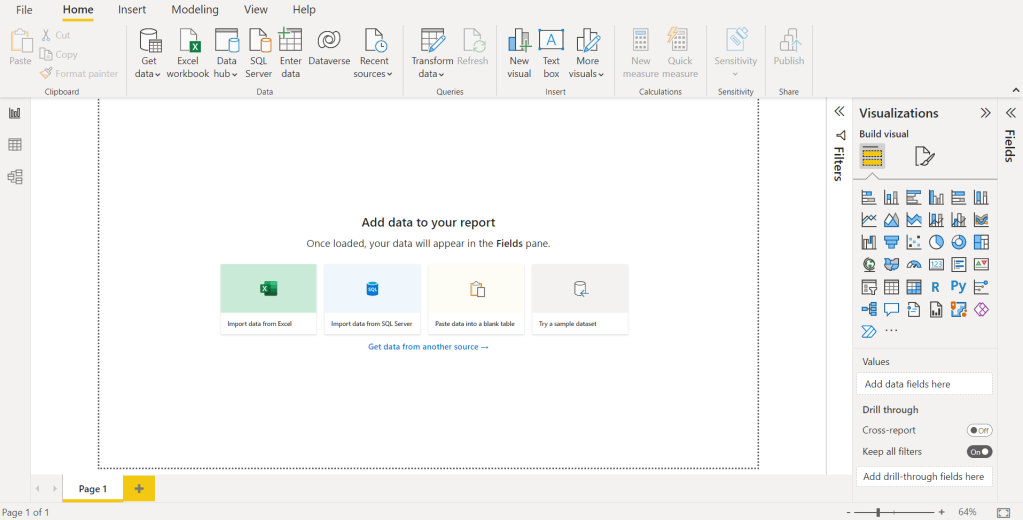Collapse the ribbon with the chevron
The width and height of the screenshot is (1023, 520).
[1015, 90]
